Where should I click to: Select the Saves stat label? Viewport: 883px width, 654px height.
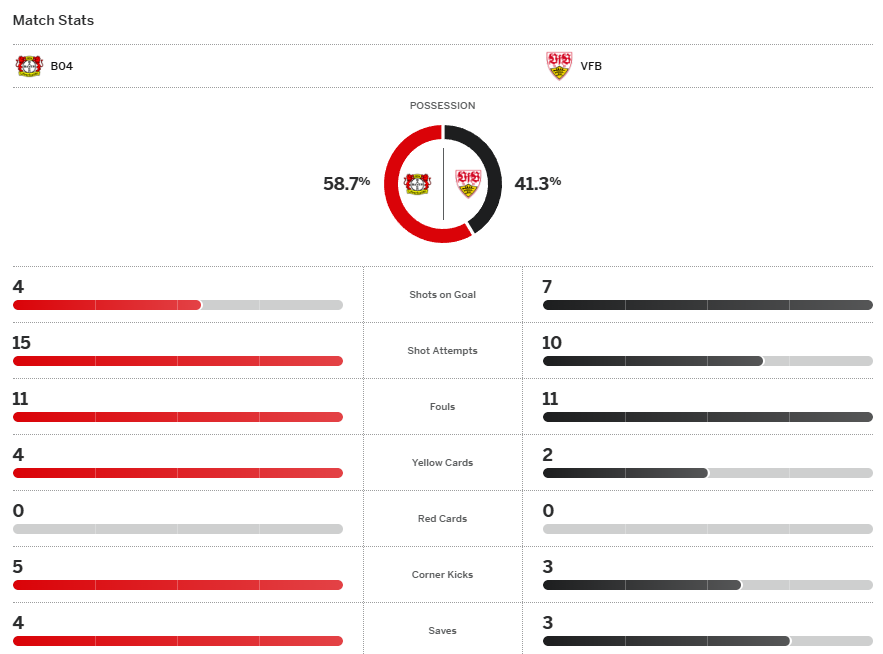click(442, 631)
